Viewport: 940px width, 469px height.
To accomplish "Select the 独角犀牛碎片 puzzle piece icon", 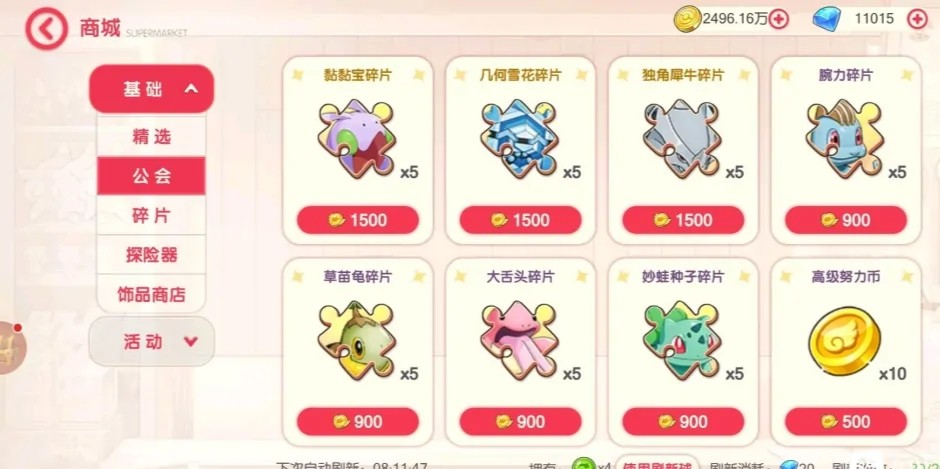I will [x=682, y=139].
